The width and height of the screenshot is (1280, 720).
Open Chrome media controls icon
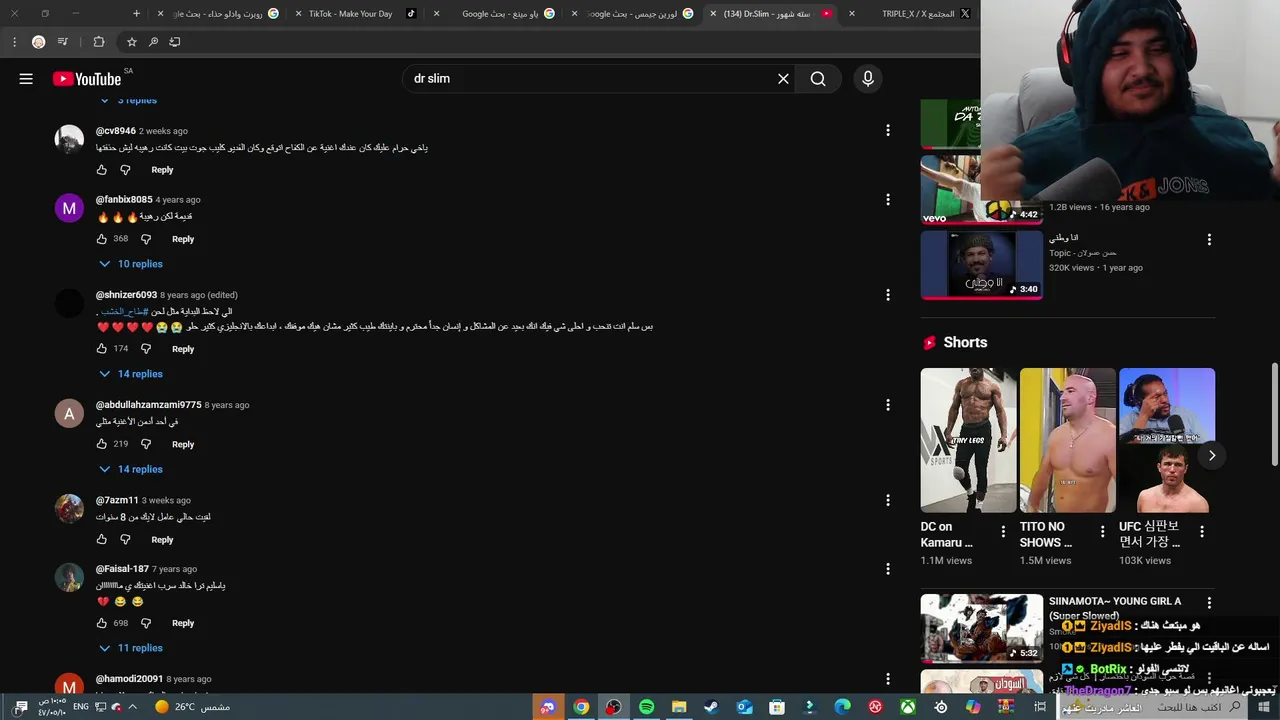click(63, 42)
